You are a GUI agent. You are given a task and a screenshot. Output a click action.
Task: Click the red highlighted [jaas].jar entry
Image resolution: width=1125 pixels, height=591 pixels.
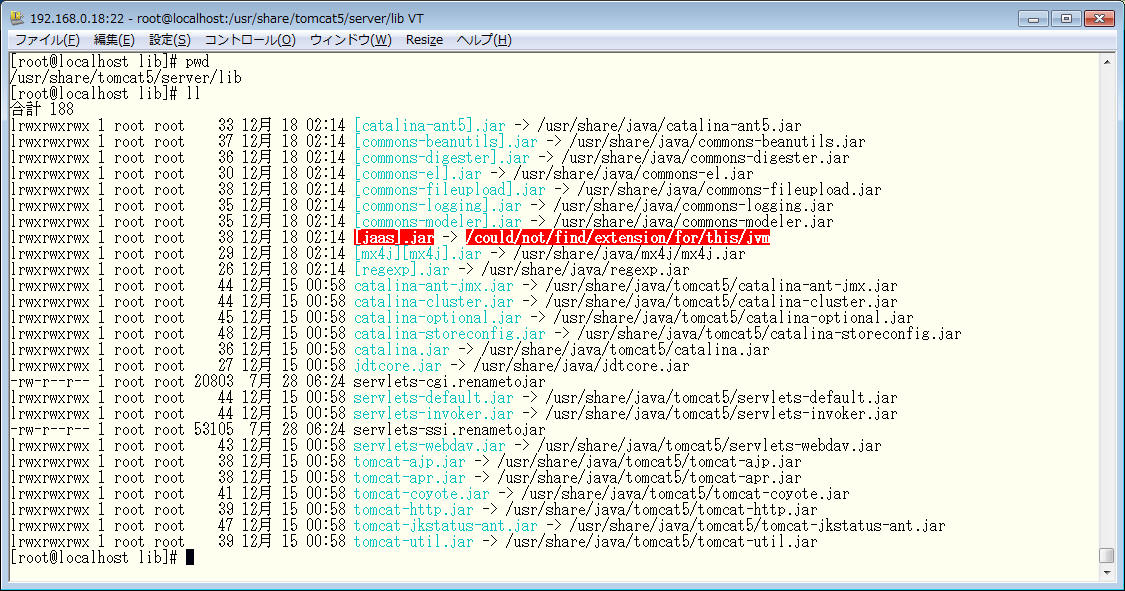point(395,238)
